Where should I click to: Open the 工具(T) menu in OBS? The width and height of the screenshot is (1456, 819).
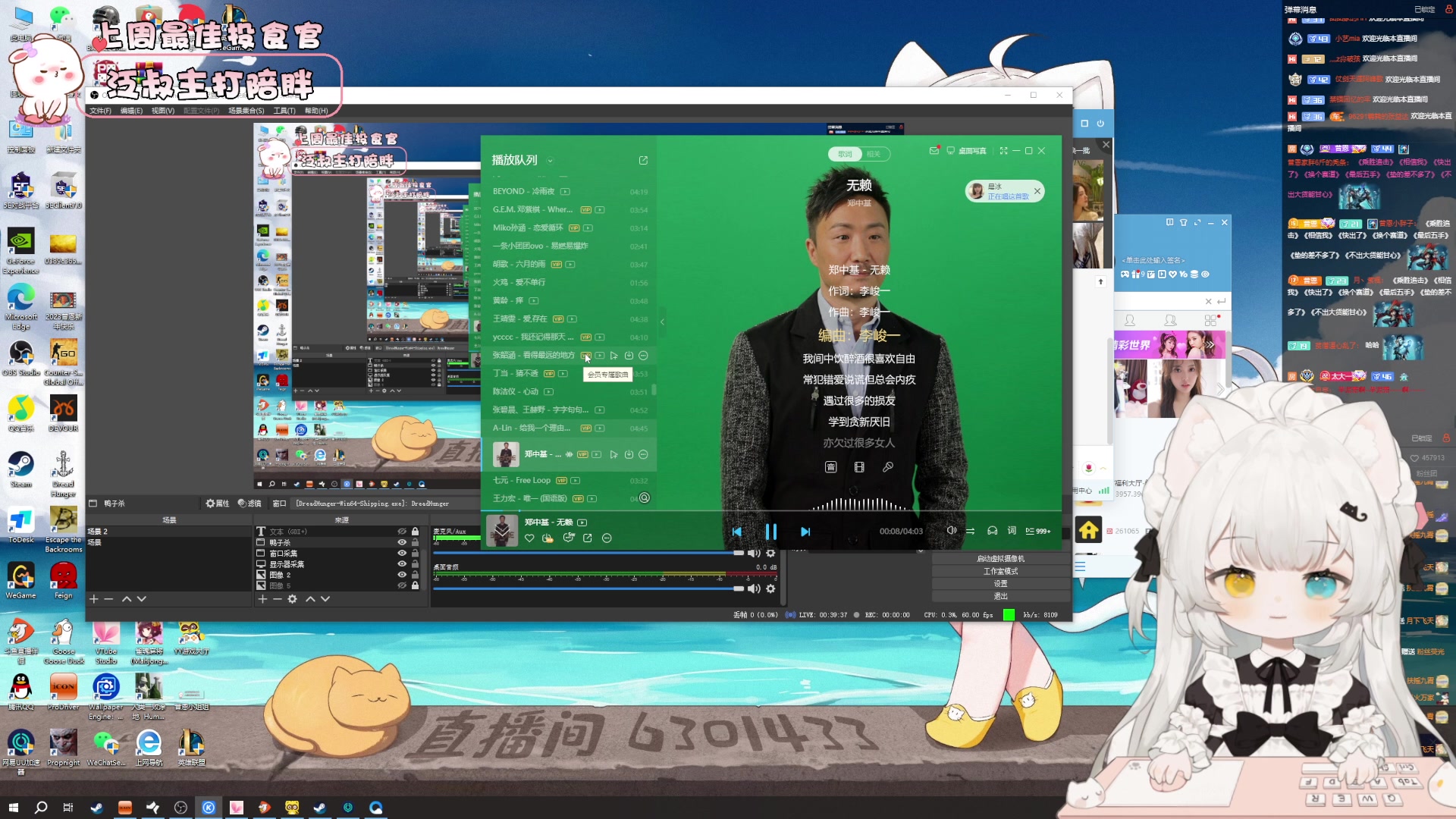tap(284, 111)
